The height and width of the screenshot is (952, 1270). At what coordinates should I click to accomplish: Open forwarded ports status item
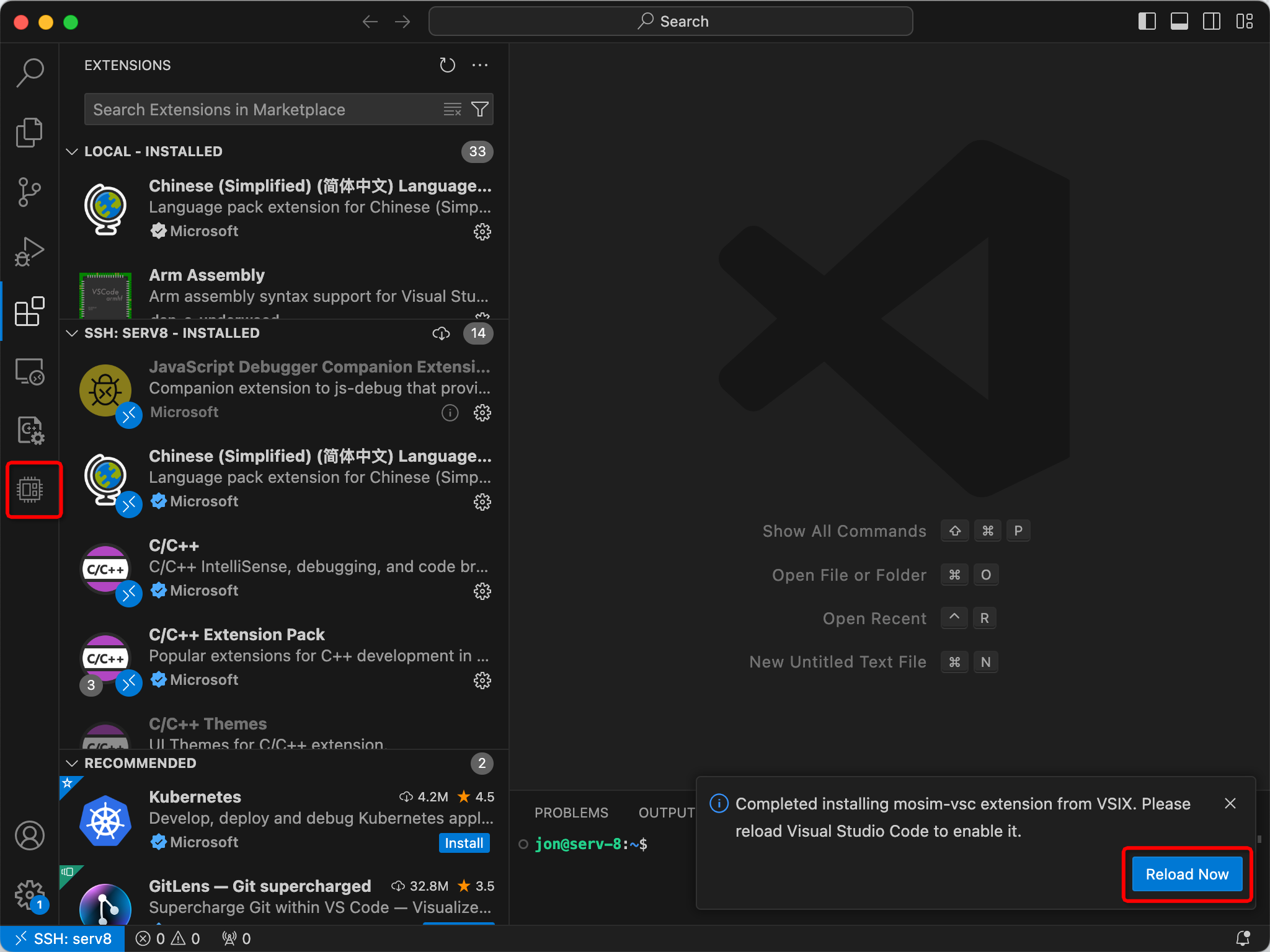[236, 938]
